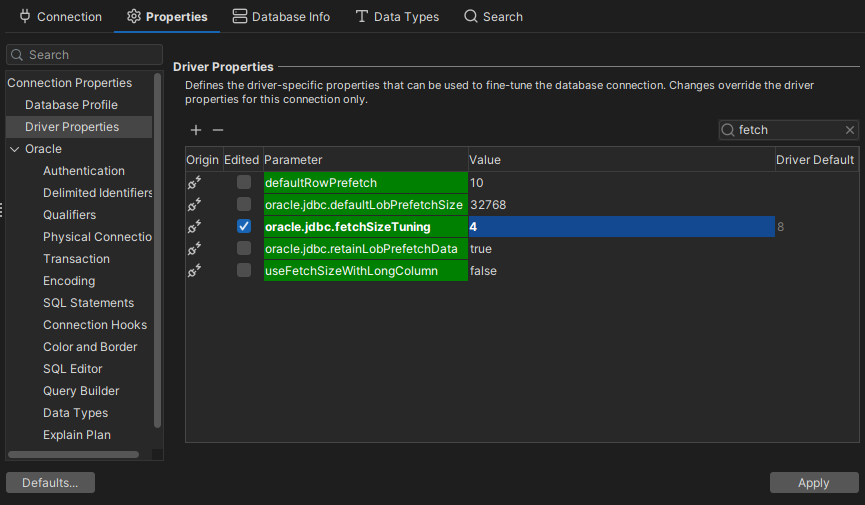
Task: Click the plus icon to add property
Action: 196,130
